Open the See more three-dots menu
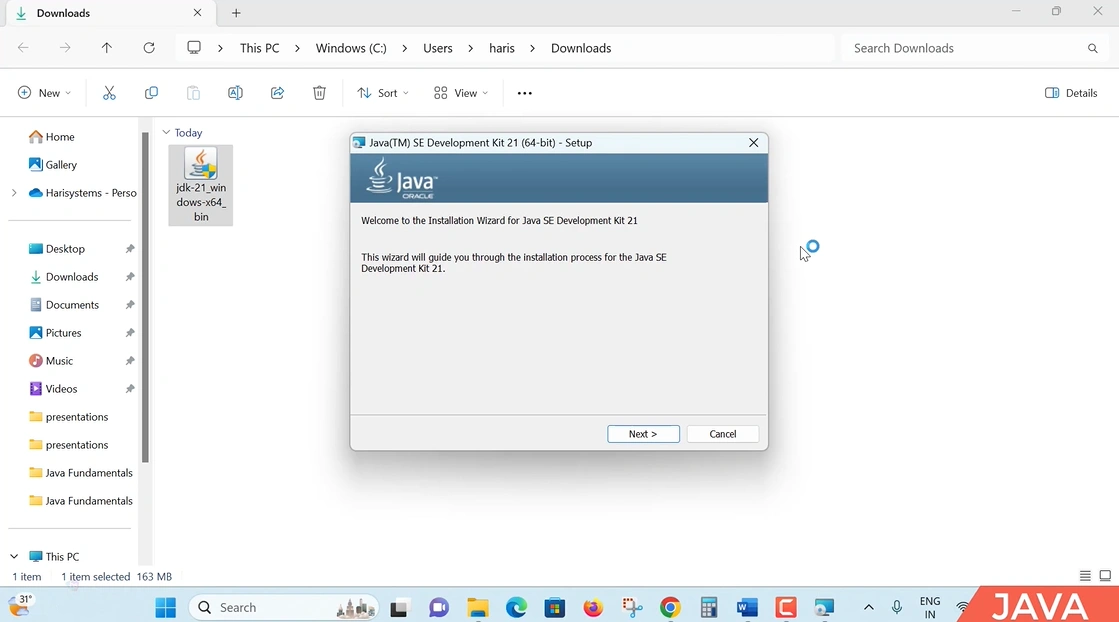 525,93
